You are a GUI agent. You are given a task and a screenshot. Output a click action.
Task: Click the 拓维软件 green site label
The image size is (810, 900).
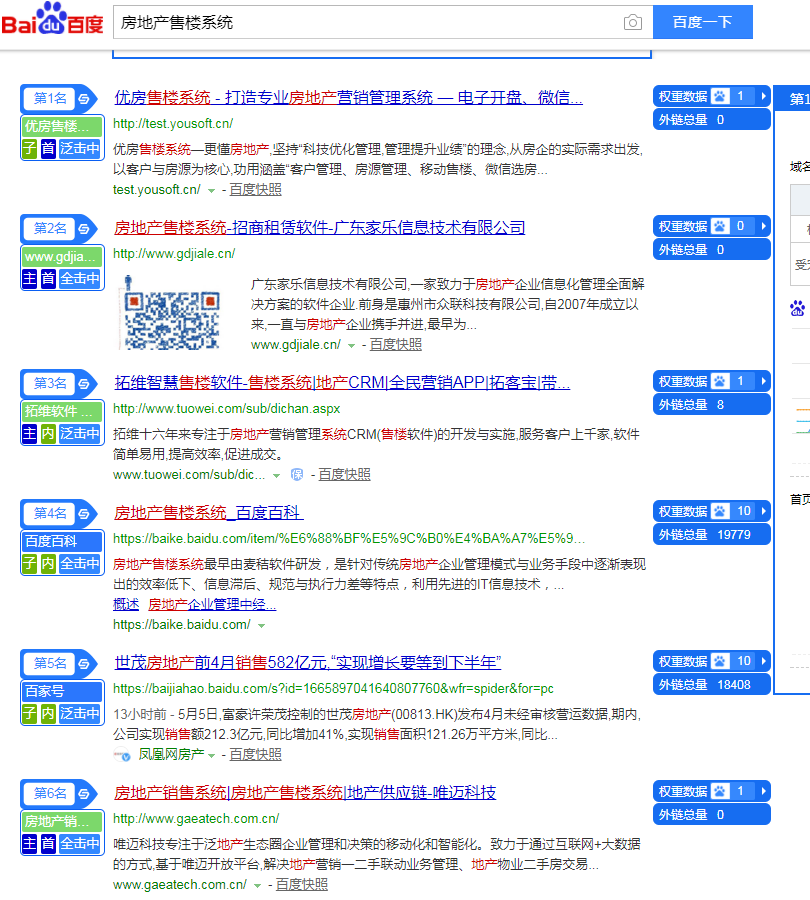[62, 412]
